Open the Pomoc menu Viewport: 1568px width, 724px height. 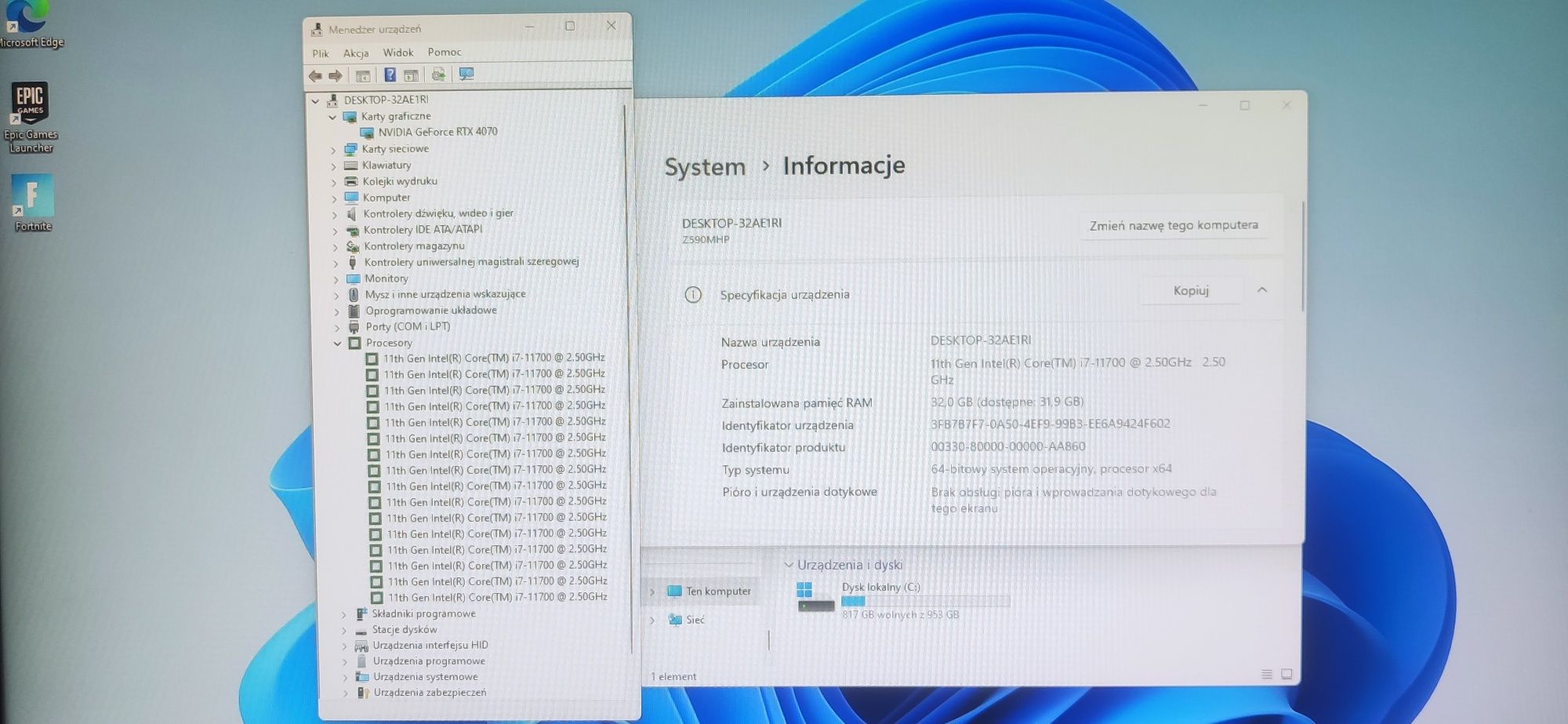click(x=445, y=52)
